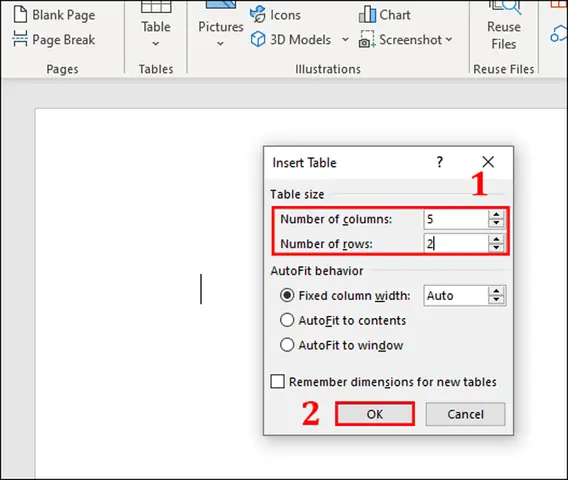Open the 3D Models dropdown arrow
Screen dimensions: 568x480
click(x=345, y=39)
